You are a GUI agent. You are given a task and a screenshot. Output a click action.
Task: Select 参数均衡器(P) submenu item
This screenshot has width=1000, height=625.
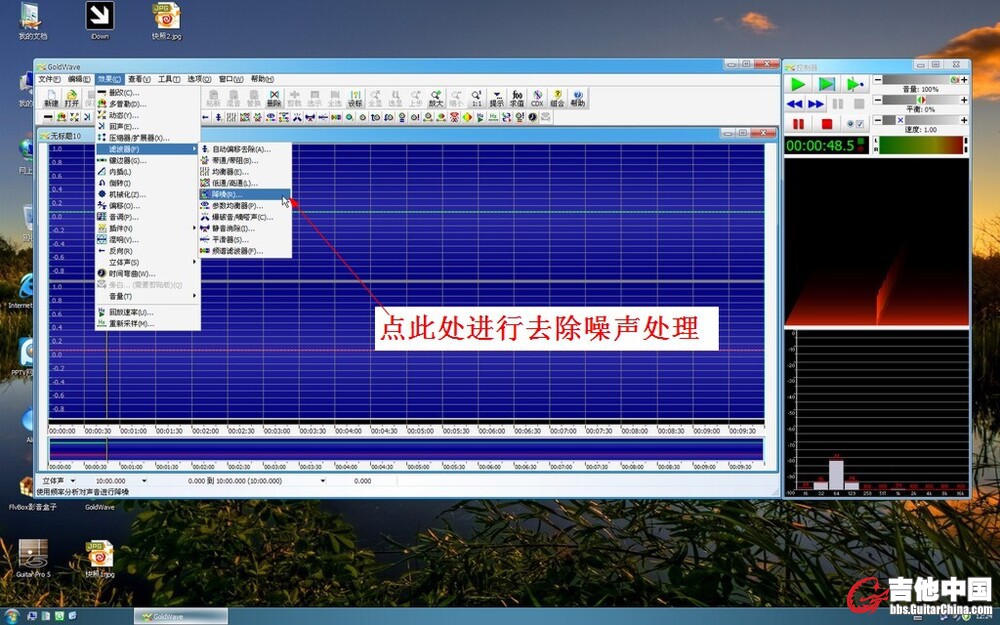tap(245, 205)
